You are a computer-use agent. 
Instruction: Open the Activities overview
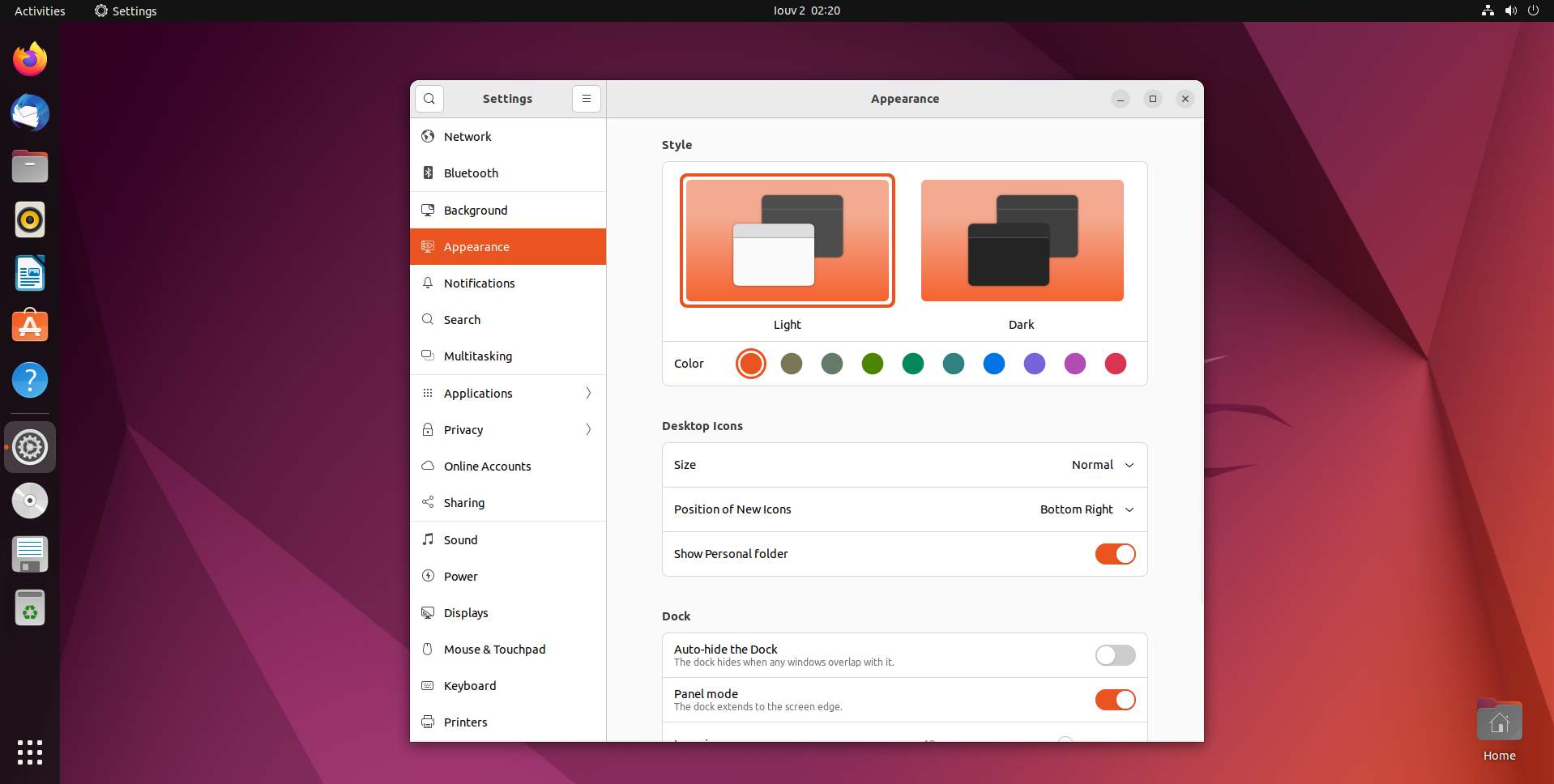pos(38,11)
